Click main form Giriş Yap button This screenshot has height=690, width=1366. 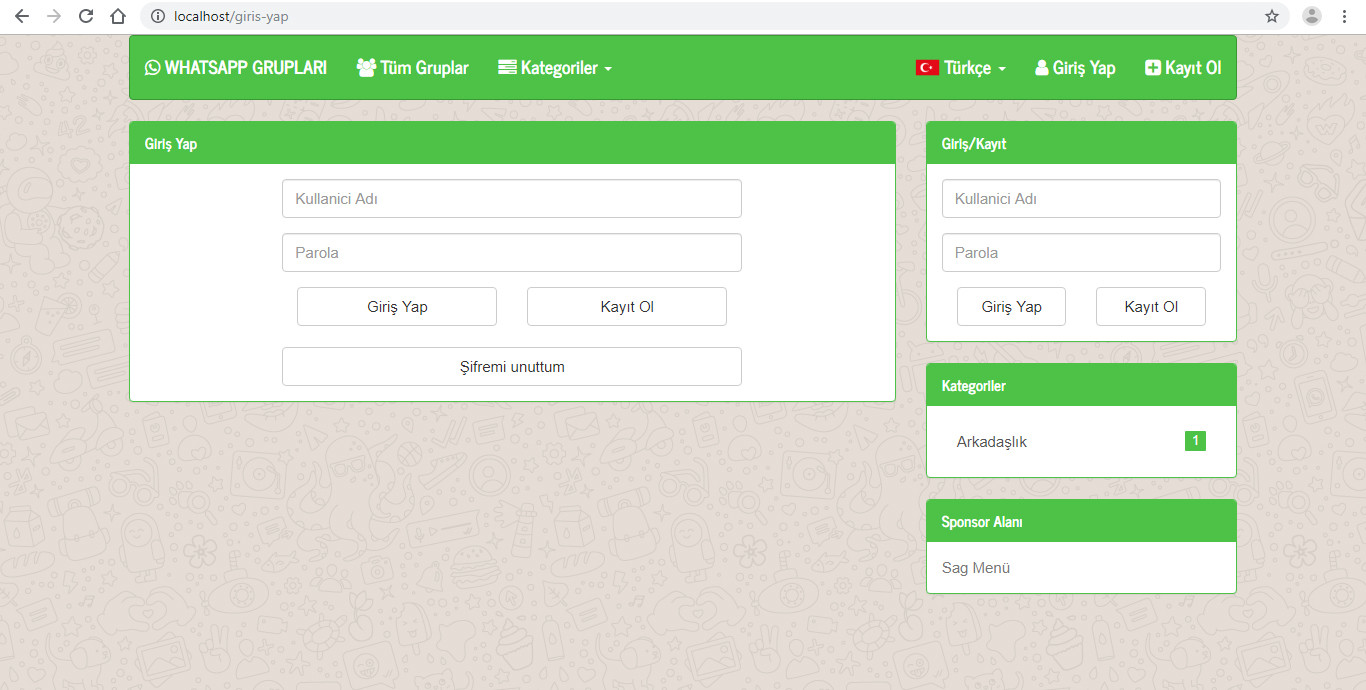[397, 307]
